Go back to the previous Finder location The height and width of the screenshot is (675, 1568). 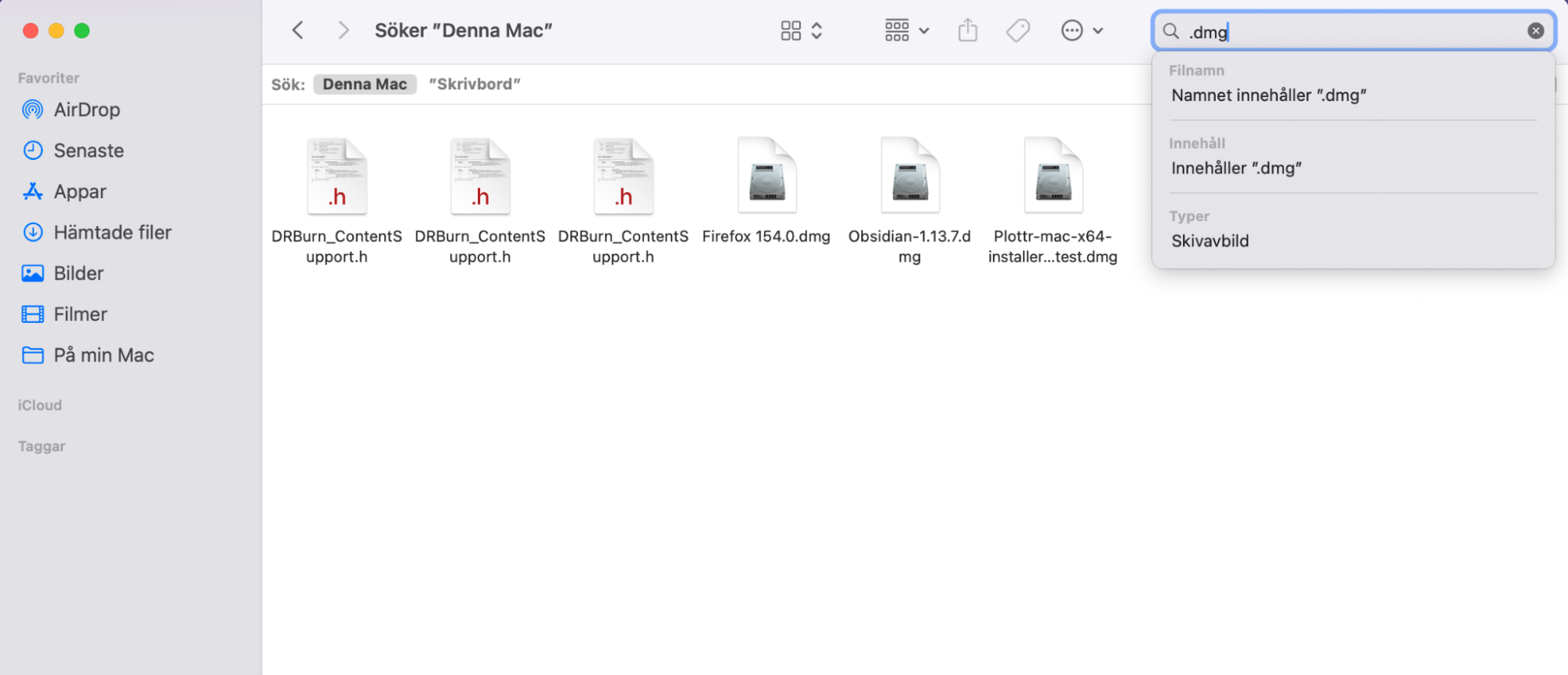[x=298, y=31]
